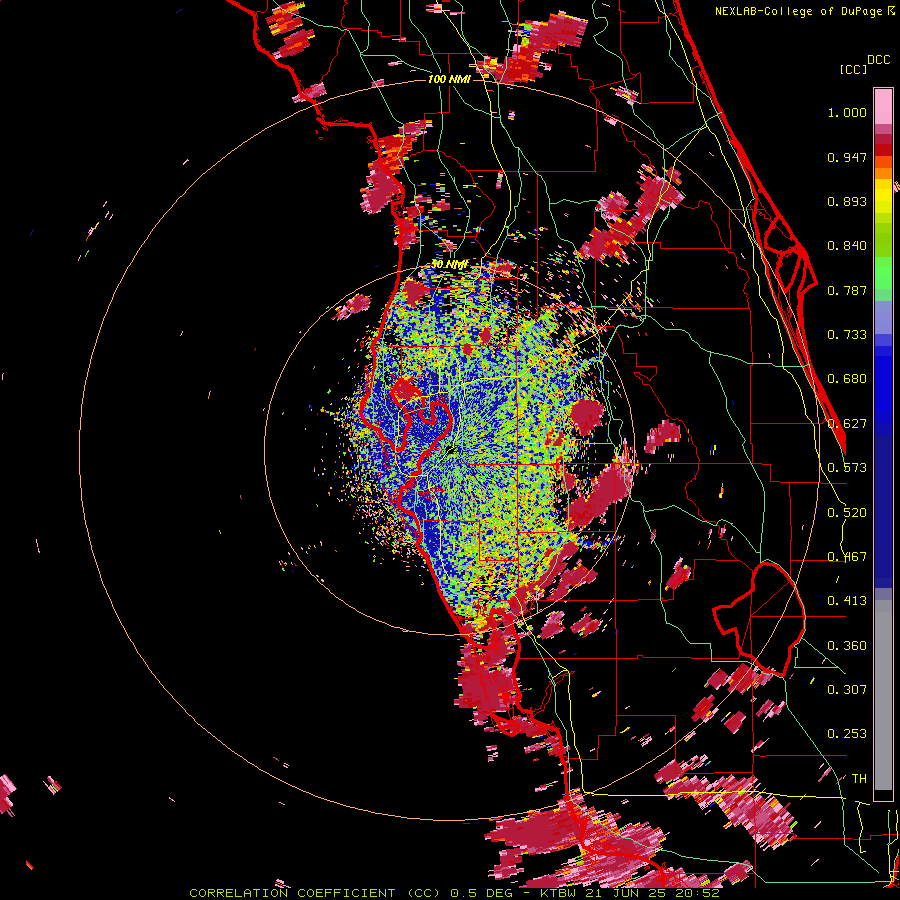The height and width of the screenshot is (900, 900).
Task: Select the 0.787 value on the color scale
Action: (847, 290)
